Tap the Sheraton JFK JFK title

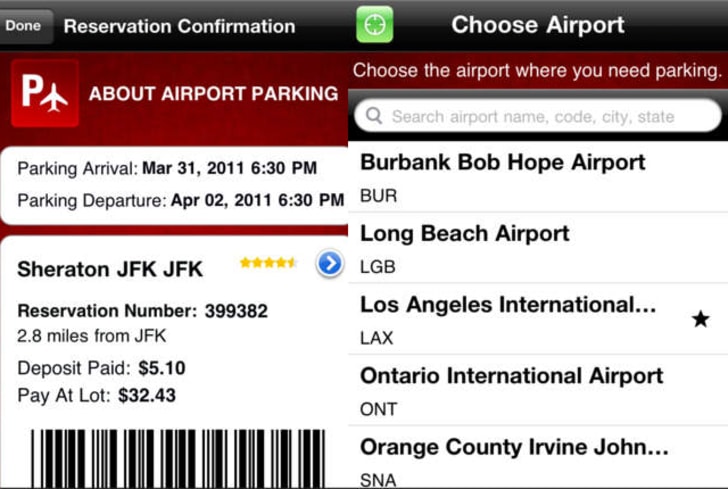pyautogui.click(x=110, y=269)
